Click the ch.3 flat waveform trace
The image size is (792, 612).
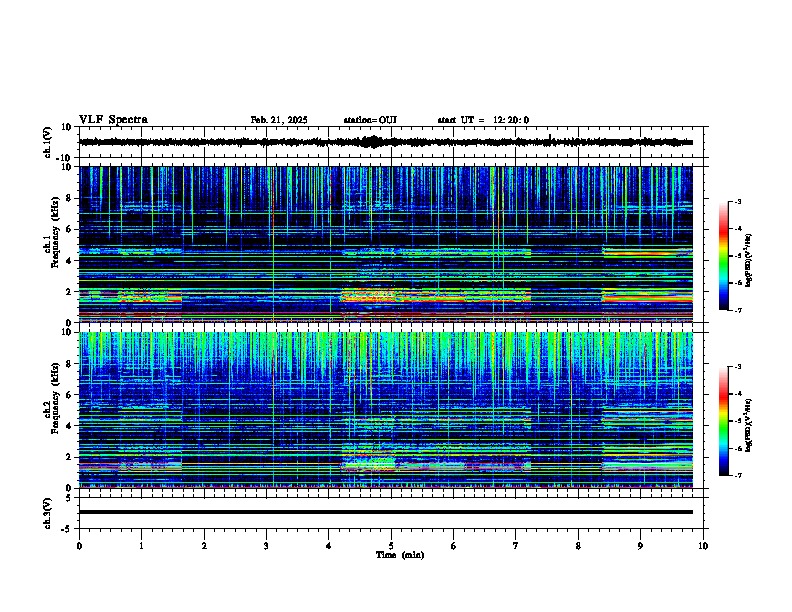(385, 512)
